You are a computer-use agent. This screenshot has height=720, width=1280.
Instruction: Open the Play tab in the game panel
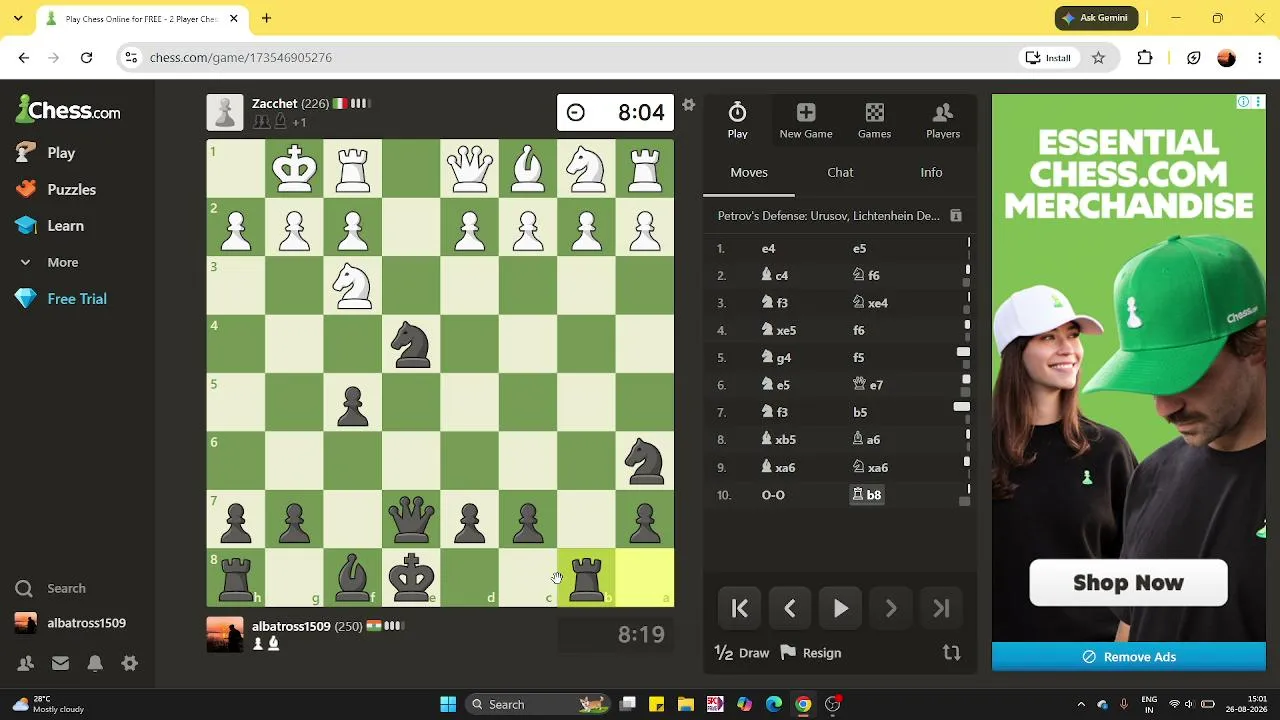click(737, 120)
